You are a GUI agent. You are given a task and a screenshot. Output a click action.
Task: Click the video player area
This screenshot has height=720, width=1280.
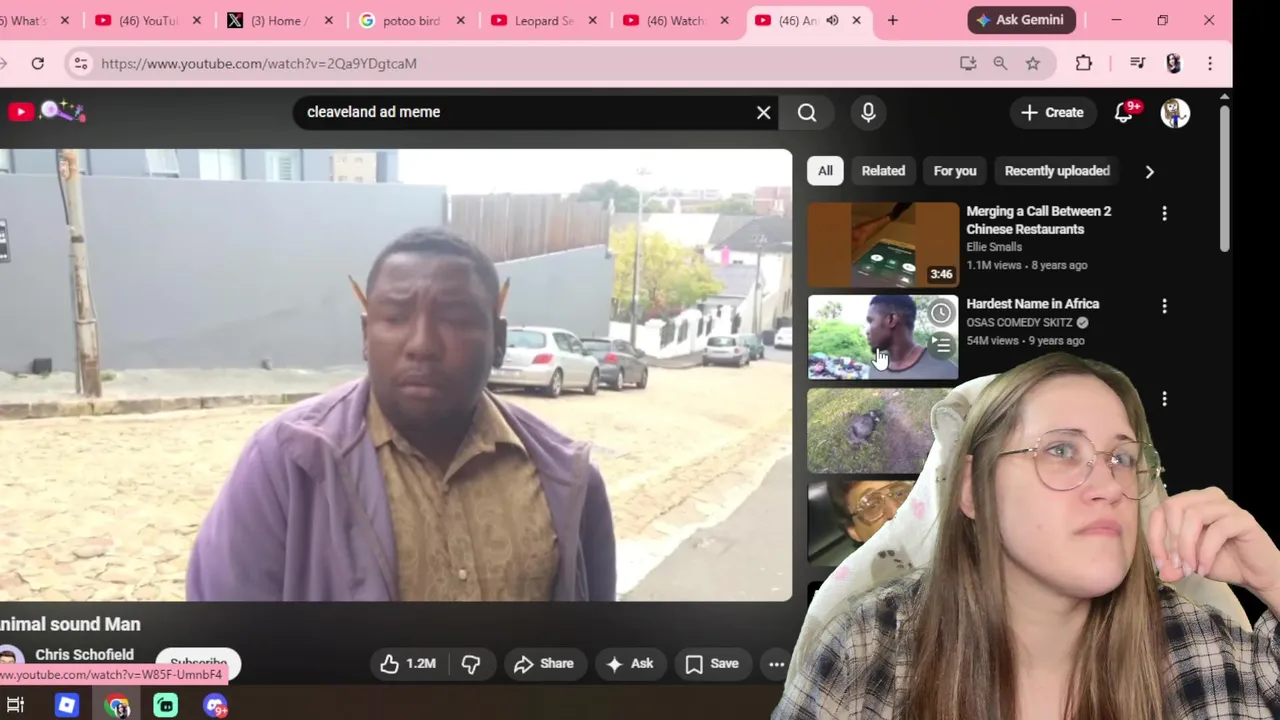tap(395, 375)
